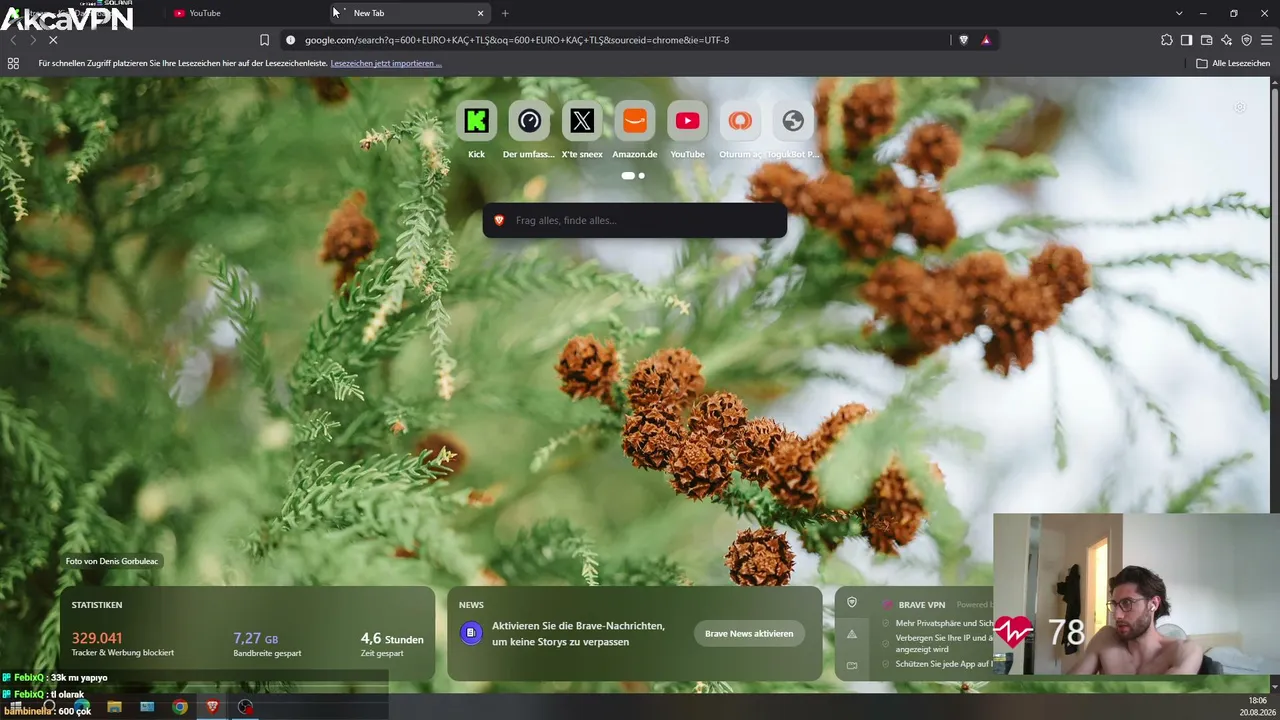This screenshot has width=1280, height=720.
Task: Select the Rewards triangle widget tab
Action: pyautogui.click(x=852, y=634)
